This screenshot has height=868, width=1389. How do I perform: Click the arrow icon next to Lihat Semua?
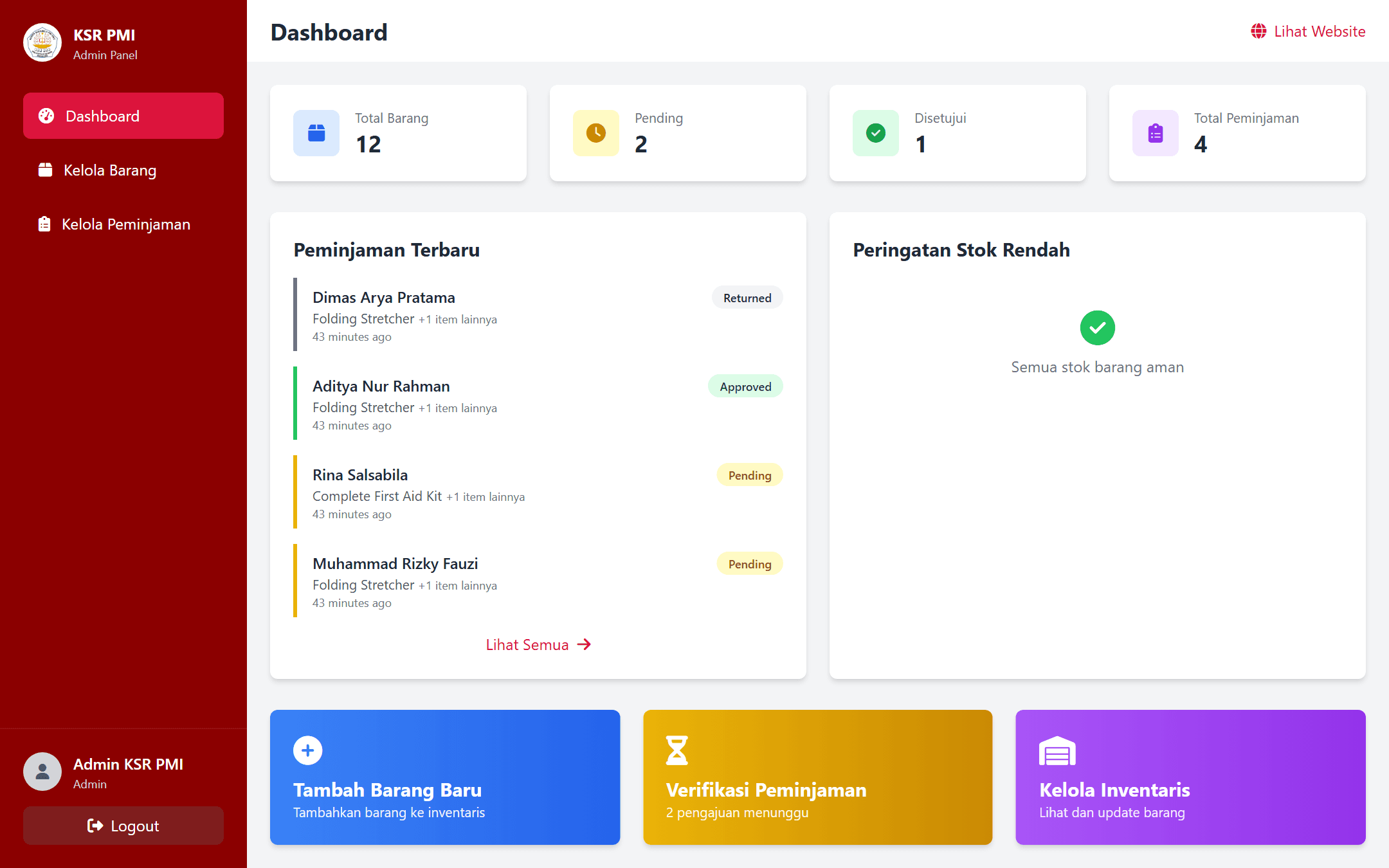pyautogui.click(x=584, y=644)
